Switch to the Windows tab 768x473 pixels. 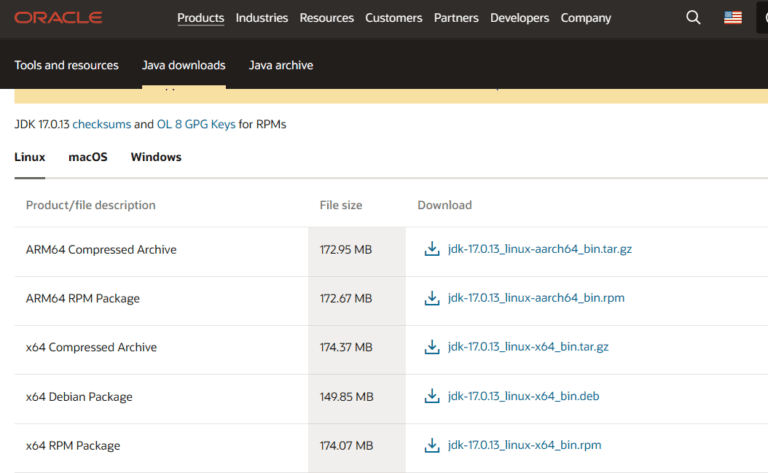(156, 157)
